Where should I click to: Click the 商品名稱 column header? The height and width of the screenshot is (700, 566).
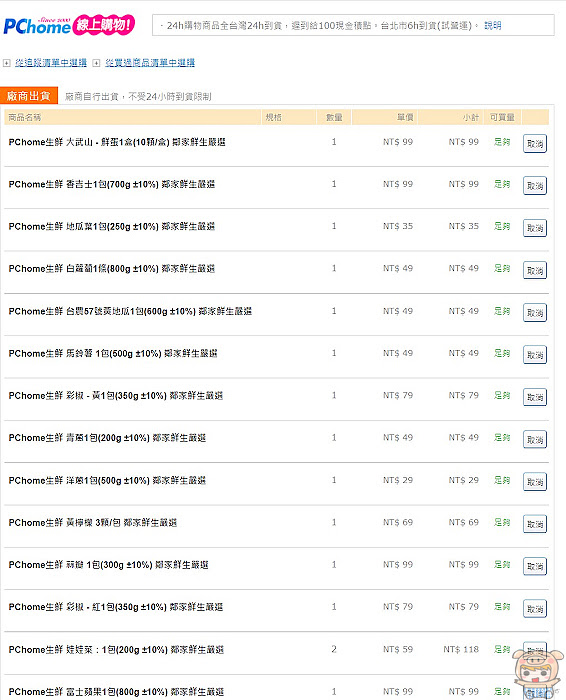pos(25,117)
